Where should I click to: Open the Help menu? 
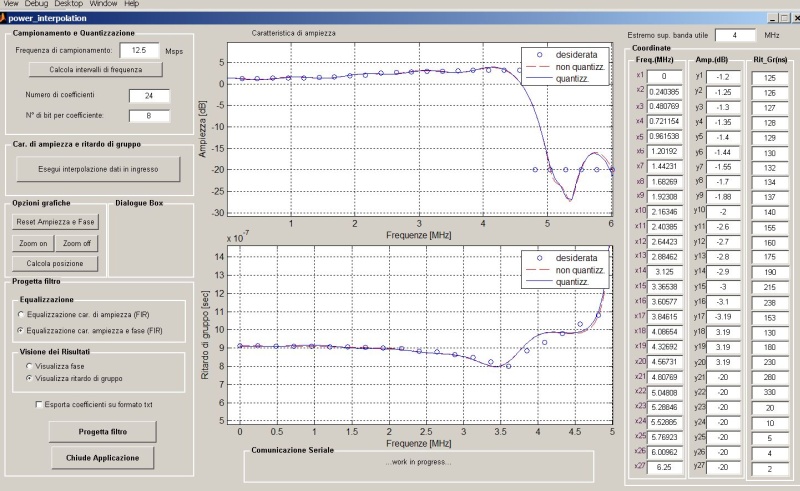pyautogui.click(x=131, y=4)
